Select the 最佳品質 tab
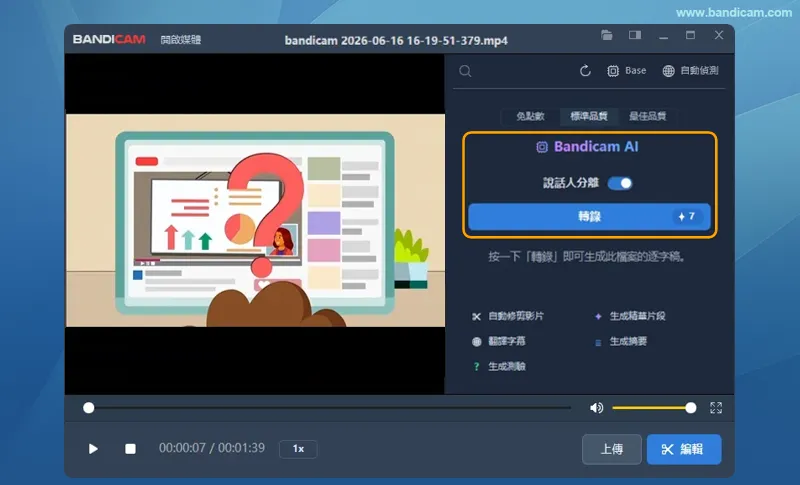 click(x=647, y=116)
